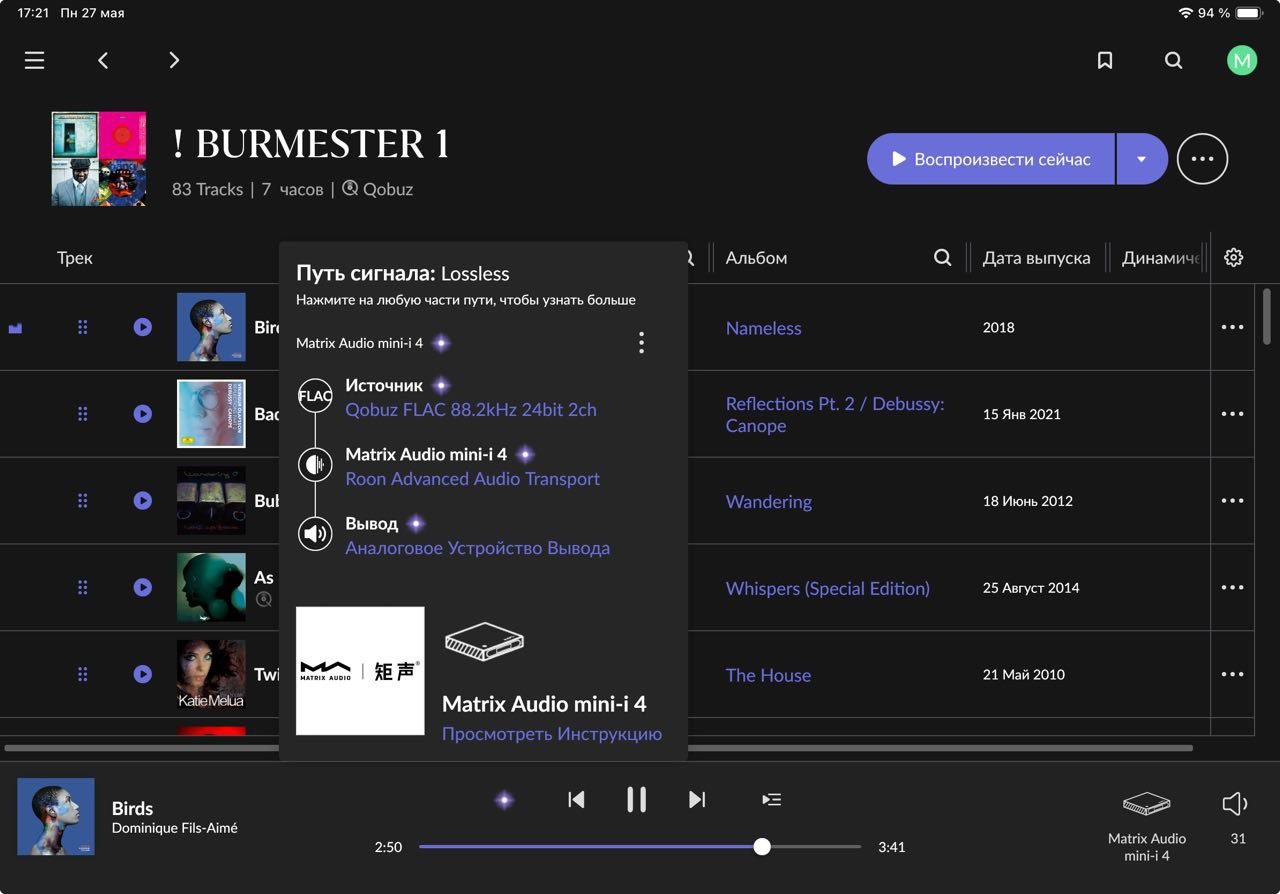The width and height of the screenshot is (1280, 894).
Task: Open the more menu for the 21 Май 2010 row
Action: [x=1232, y=675]
